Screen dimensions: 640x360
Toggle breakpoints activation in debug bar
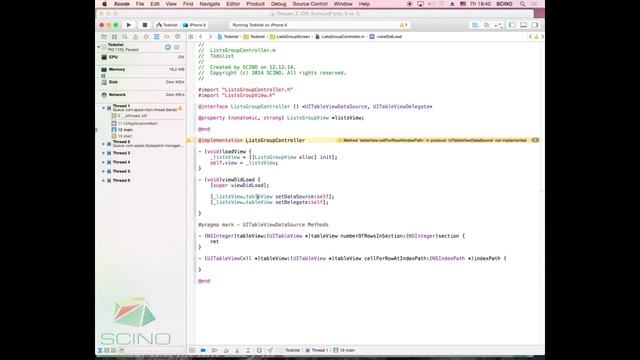tap(203, 350)
